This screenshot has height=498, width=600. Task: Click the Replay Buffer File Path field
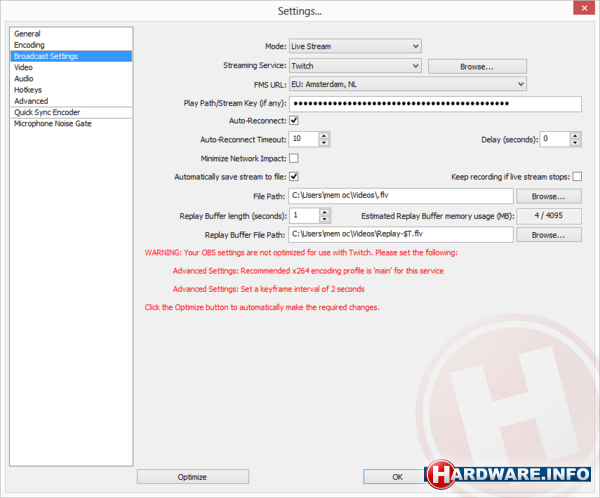401,234
